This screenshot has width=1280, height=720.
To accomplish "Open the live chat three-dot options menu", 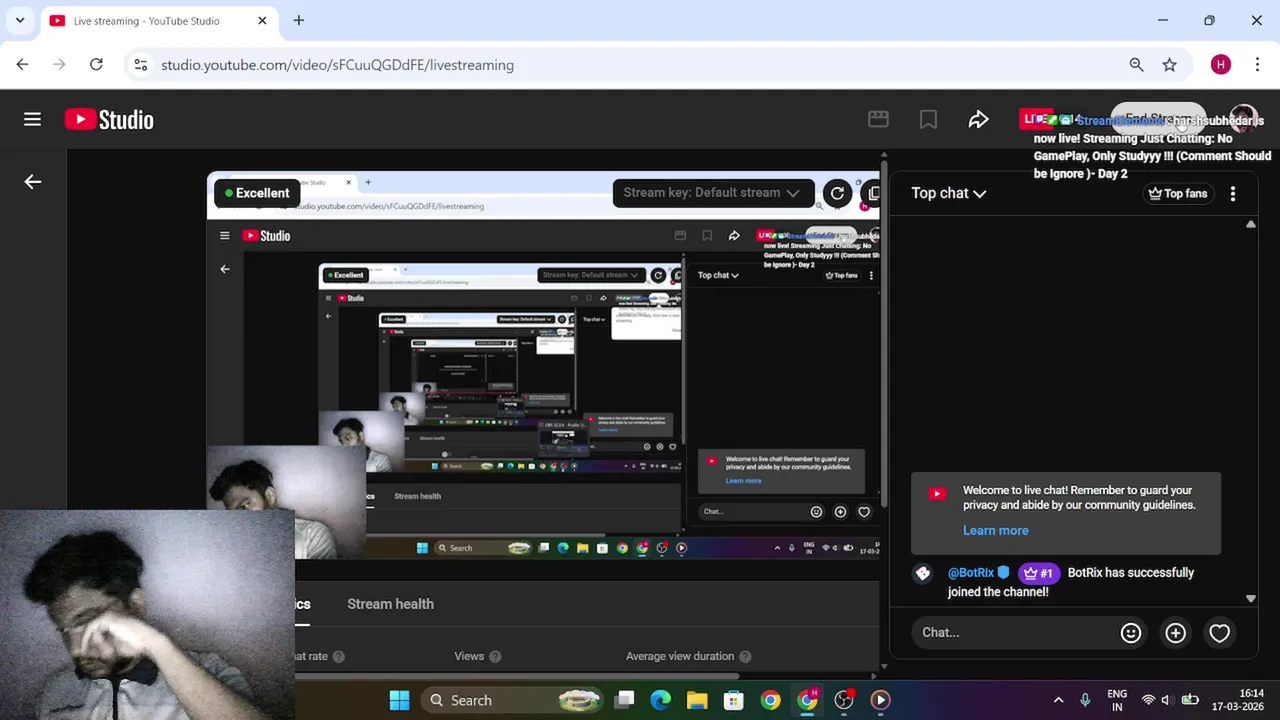I will [x=1232, y=194].
